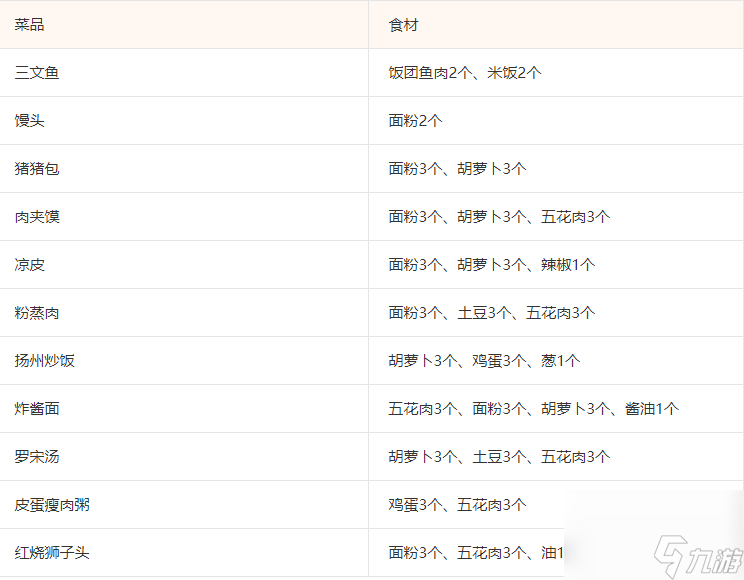Select the 猪猪包 dish name
Image resolution: width=744 pixels, height=580 pixels.
37,169
